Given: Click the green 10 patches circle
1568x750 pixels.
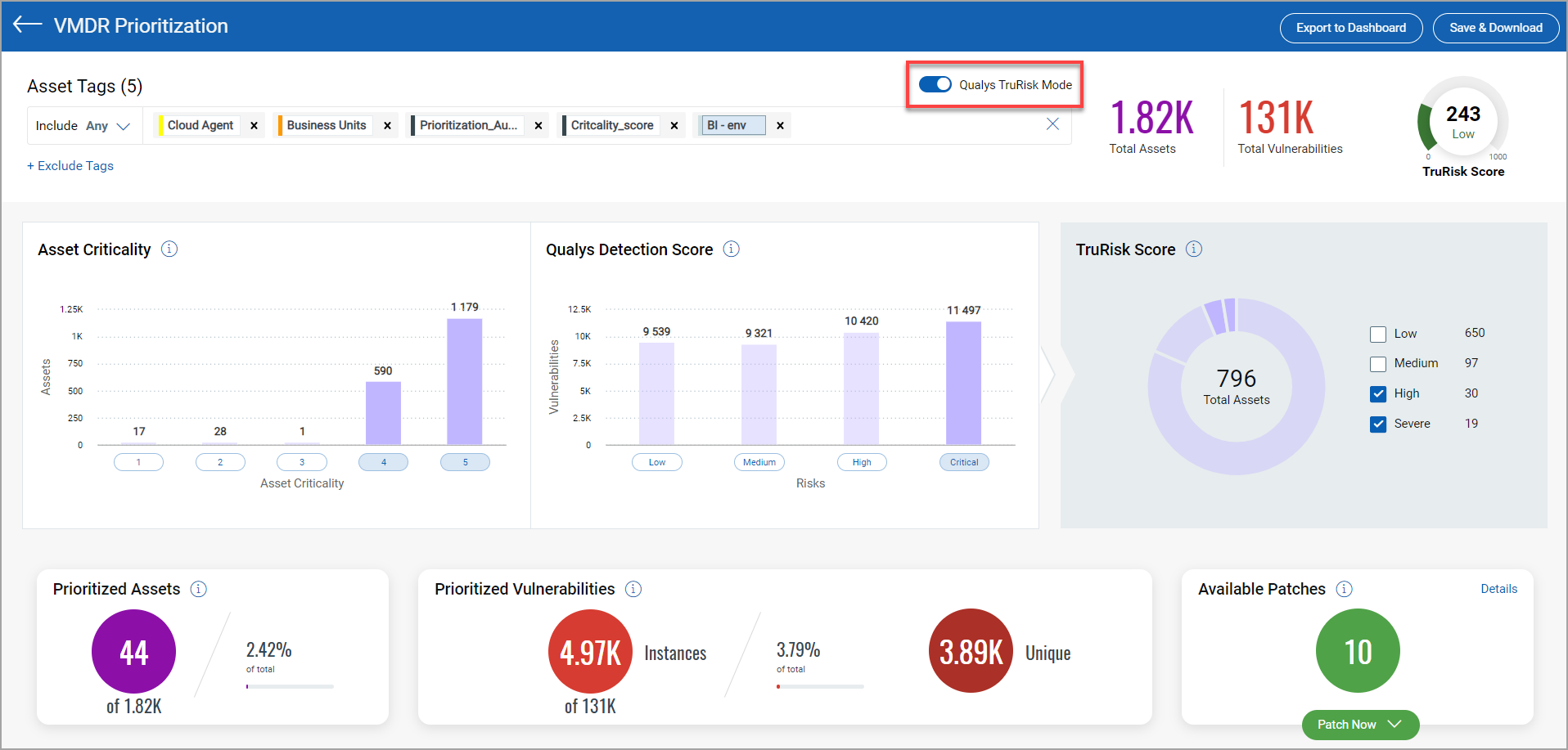Looking at the screenshot, I should (1358, 652).
